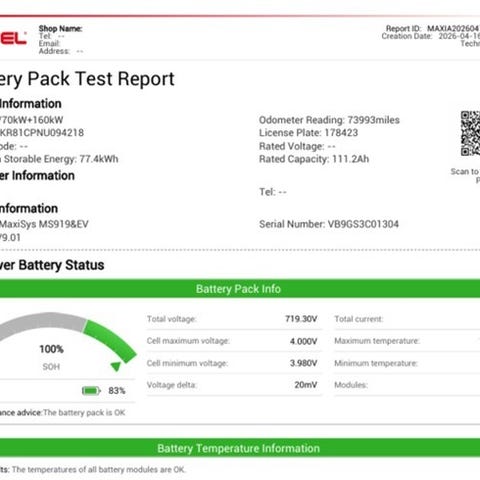Click the 9.01 version number
480x480 pixels.
click(x=10, y=238)
